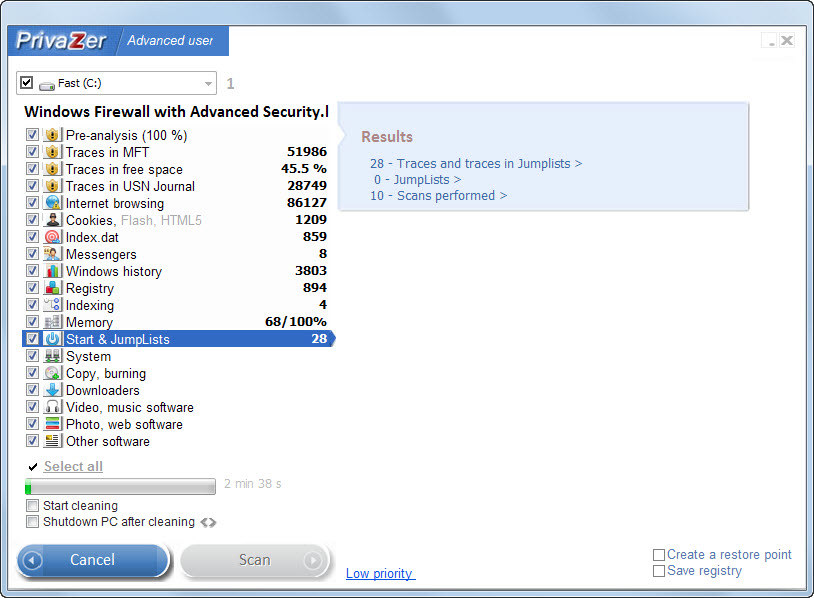Click the Fast (C:) drive icon
This screenshot has width=814, height=598.
(x=47, y=85)
